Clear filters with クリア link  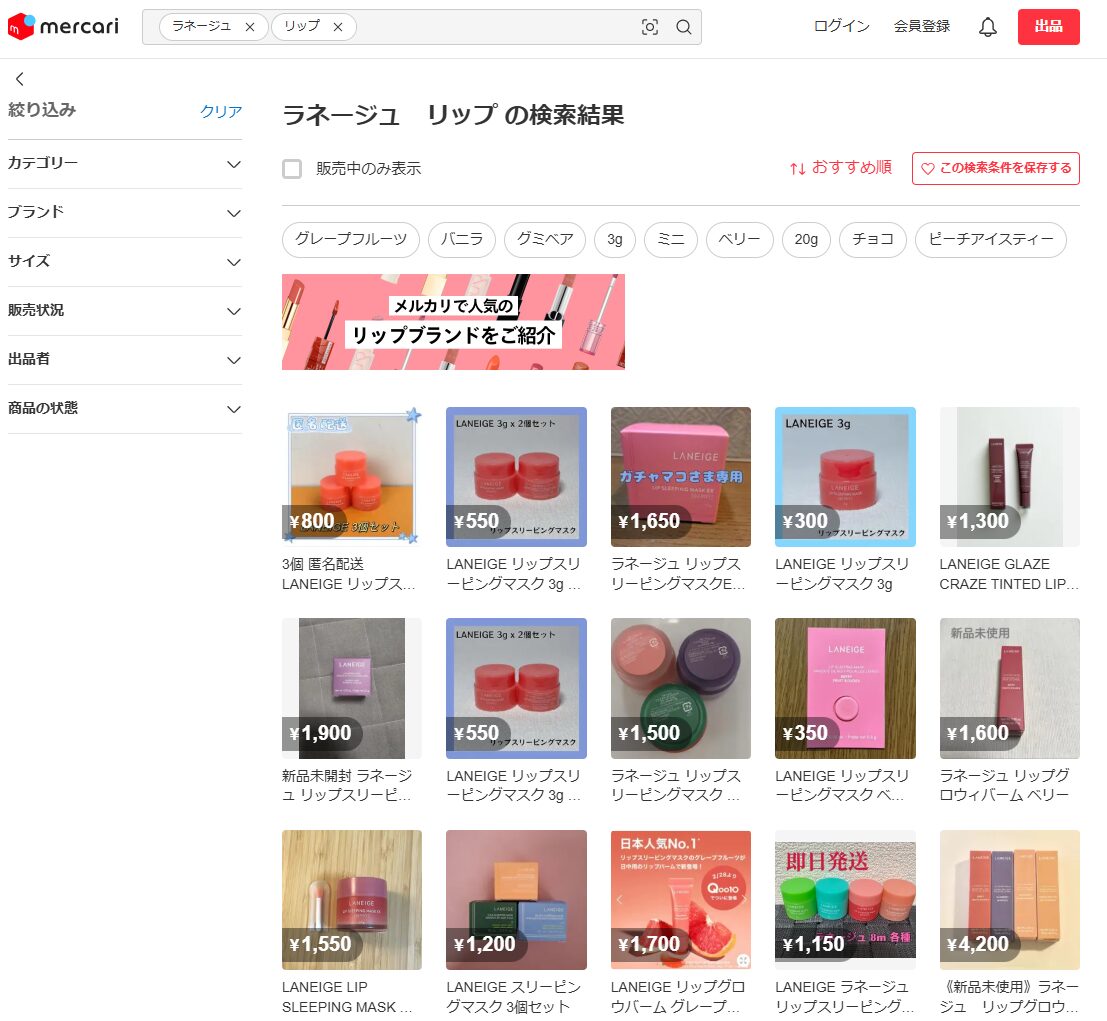(221, 111)
